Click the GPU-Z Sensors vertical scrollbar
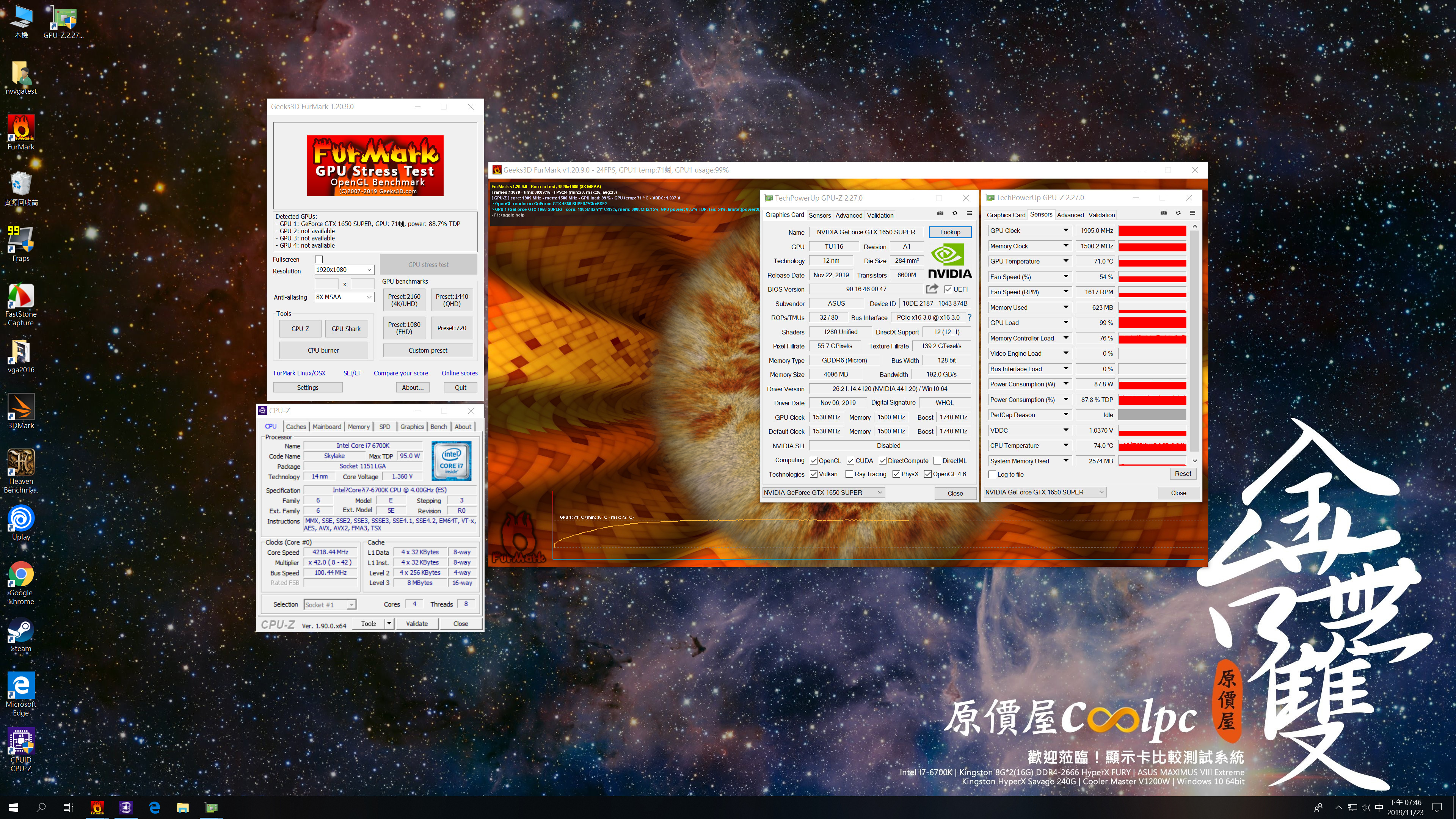Viewport: 1456px width, 819px height. 1194,344
